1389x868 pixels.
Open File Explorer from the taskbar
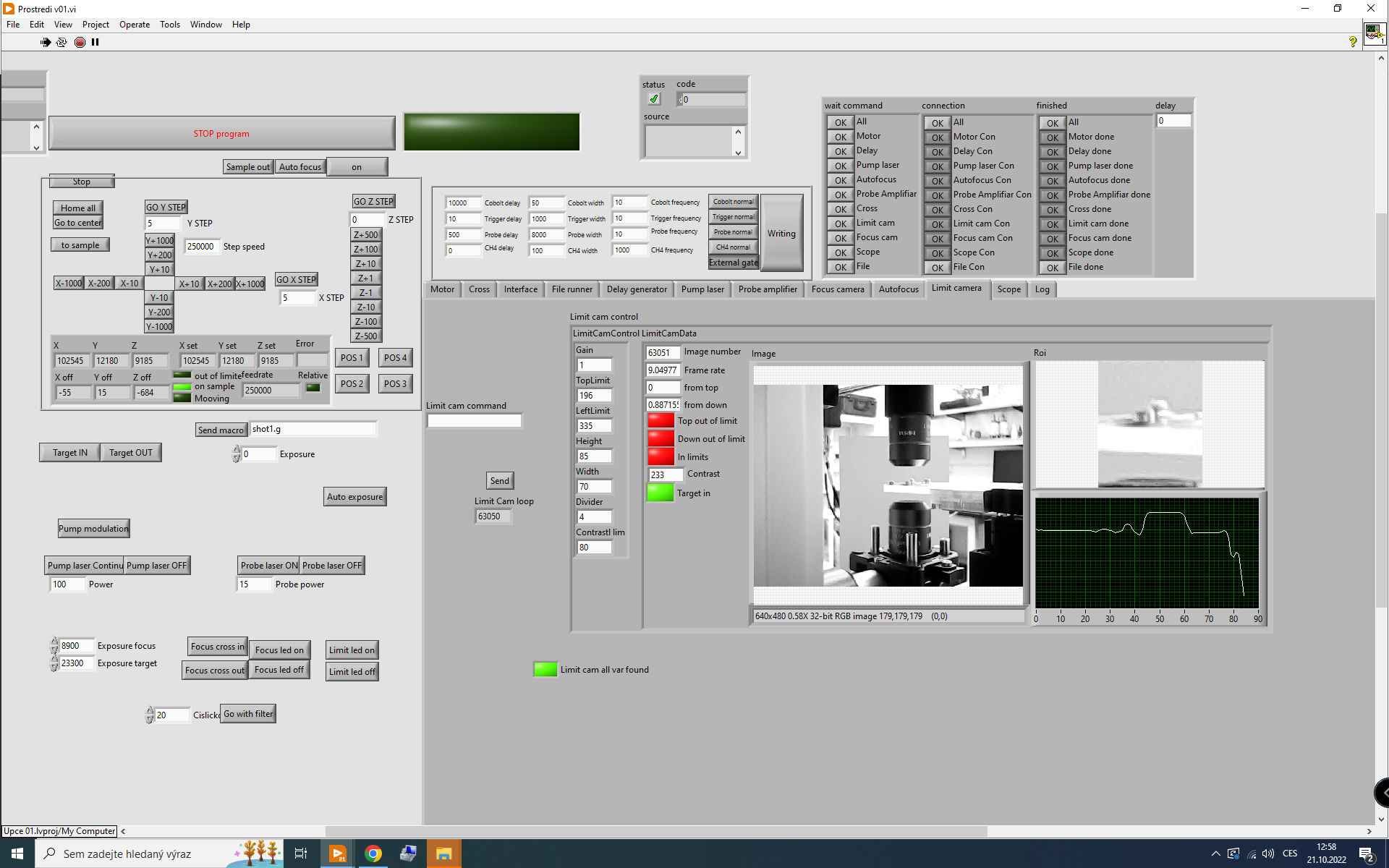tap(443, 854)
